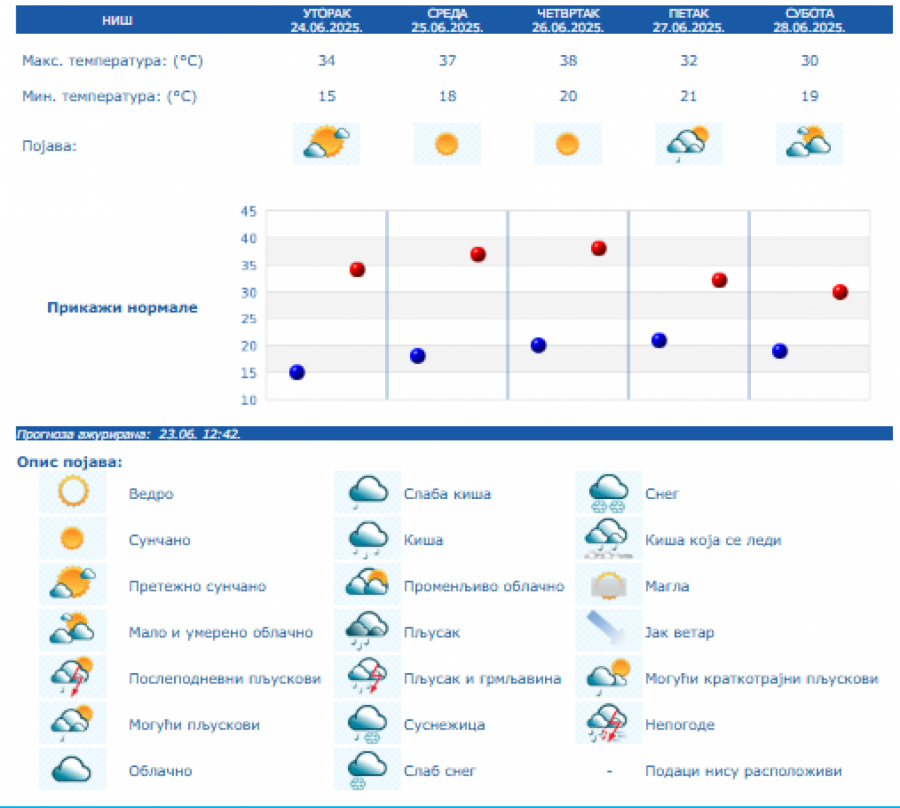The height and width of the screenshot is (808, 900).
Task: Click the Ведро clear sky legend icon
Action: [73, 493]
